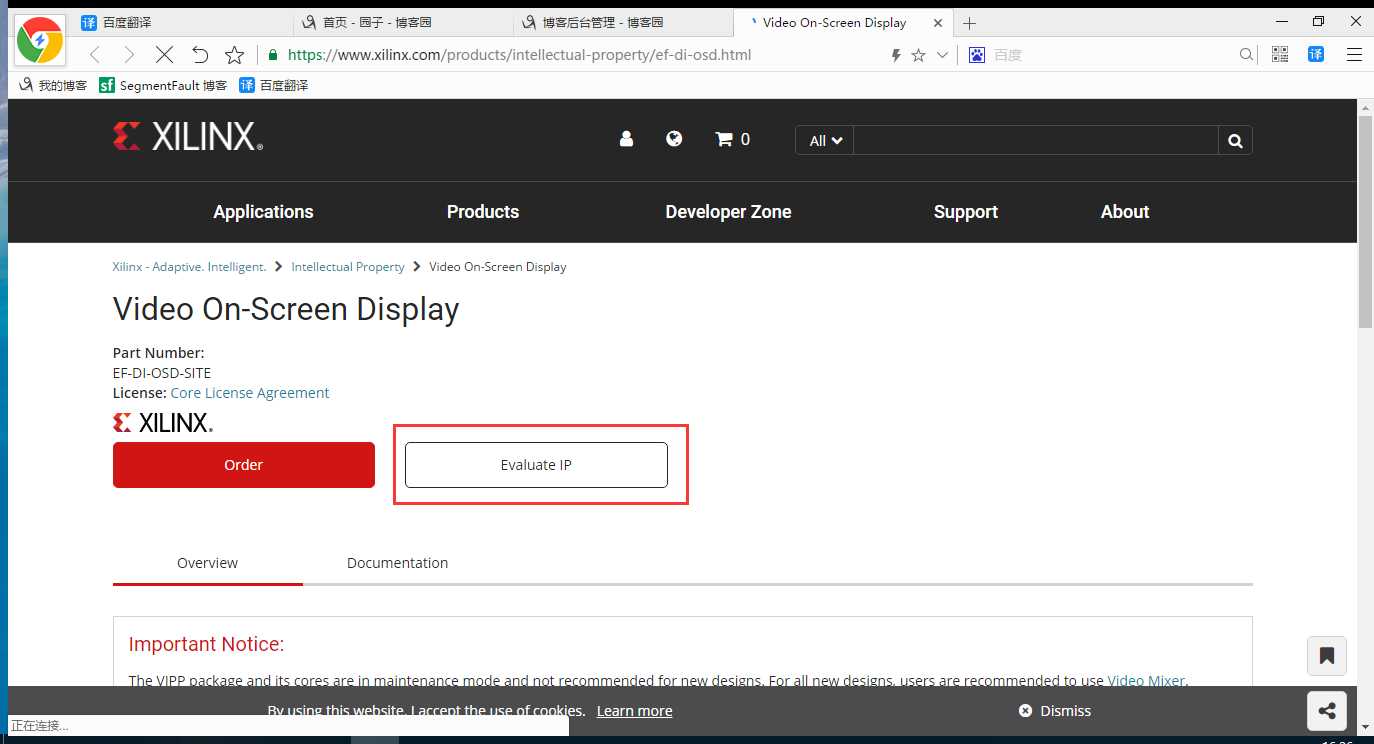Screen dimensions: 1374x744
Task: Open browser hamburger menu
Action: [x=1354, y=55]
